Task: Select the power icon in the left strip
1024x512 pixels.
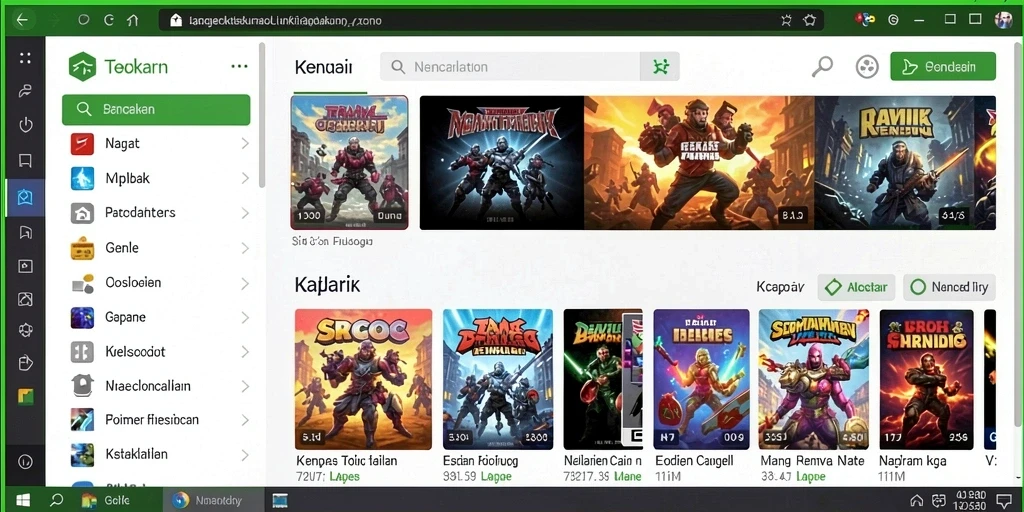Action: click(25, 125)
